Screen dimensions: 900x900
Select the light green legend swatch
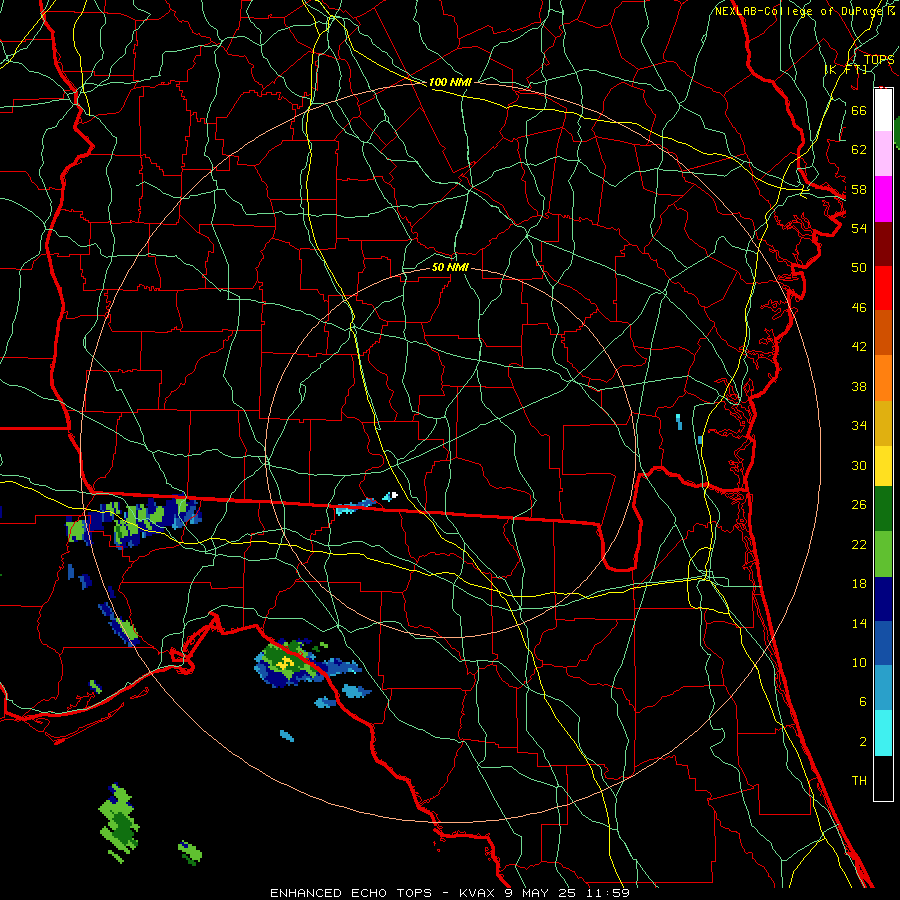point(883,554)
